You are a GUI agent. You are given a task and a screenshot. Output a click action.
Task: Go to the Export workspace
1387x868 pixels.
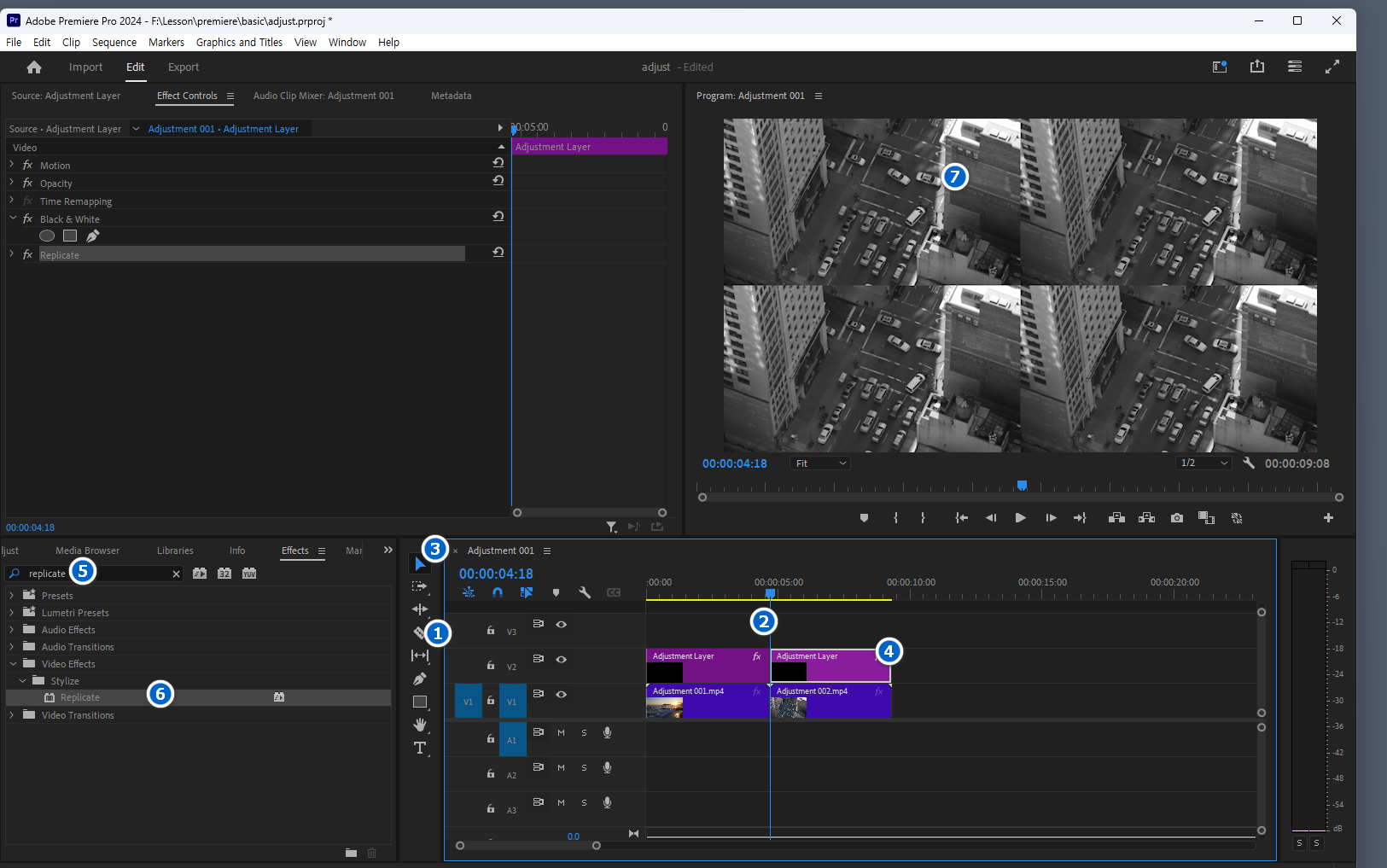pyautogui.click(x=183, y=67)
